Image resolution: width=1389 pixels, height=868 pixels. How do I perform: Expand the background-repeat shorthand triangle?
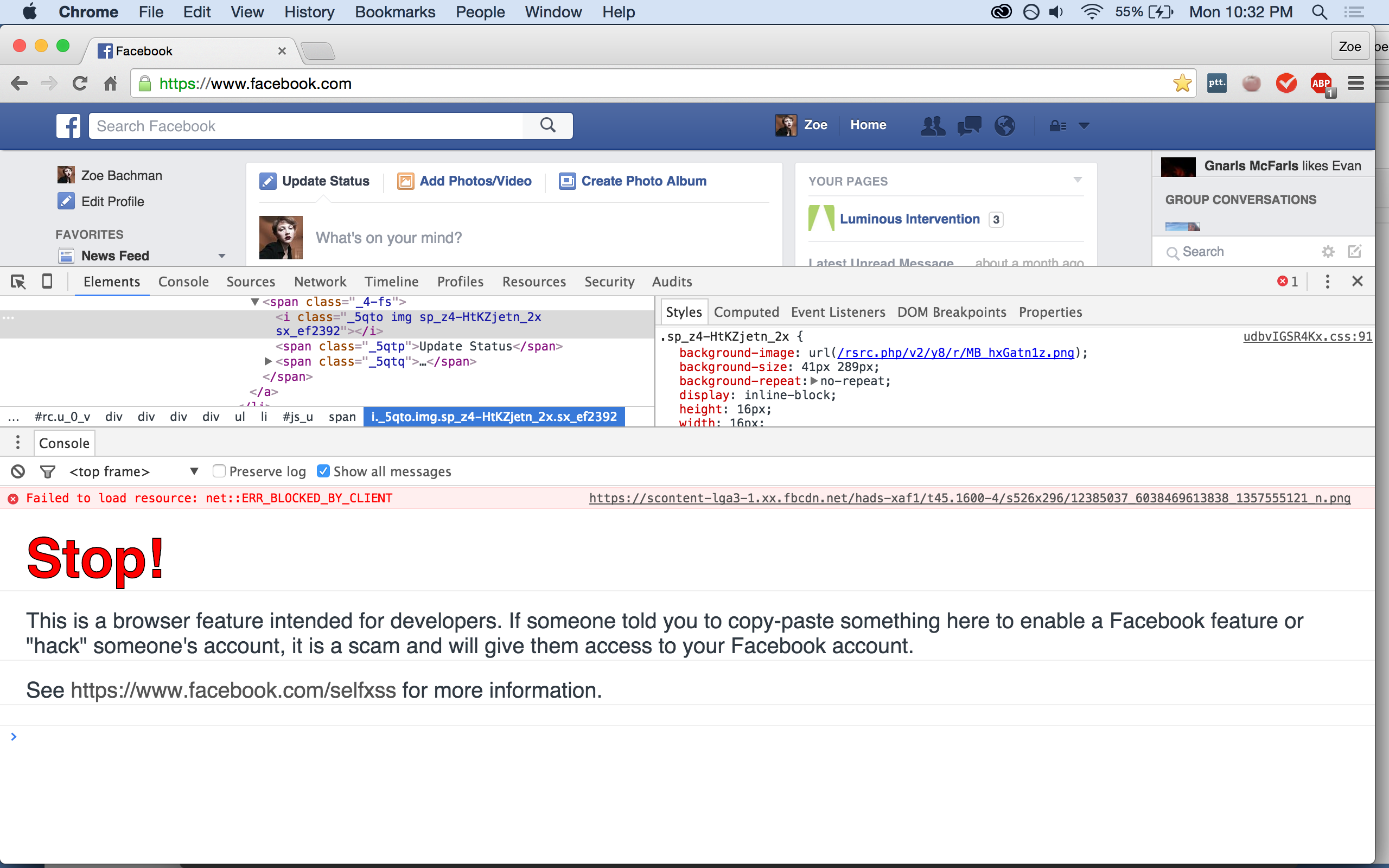point(814,381)
